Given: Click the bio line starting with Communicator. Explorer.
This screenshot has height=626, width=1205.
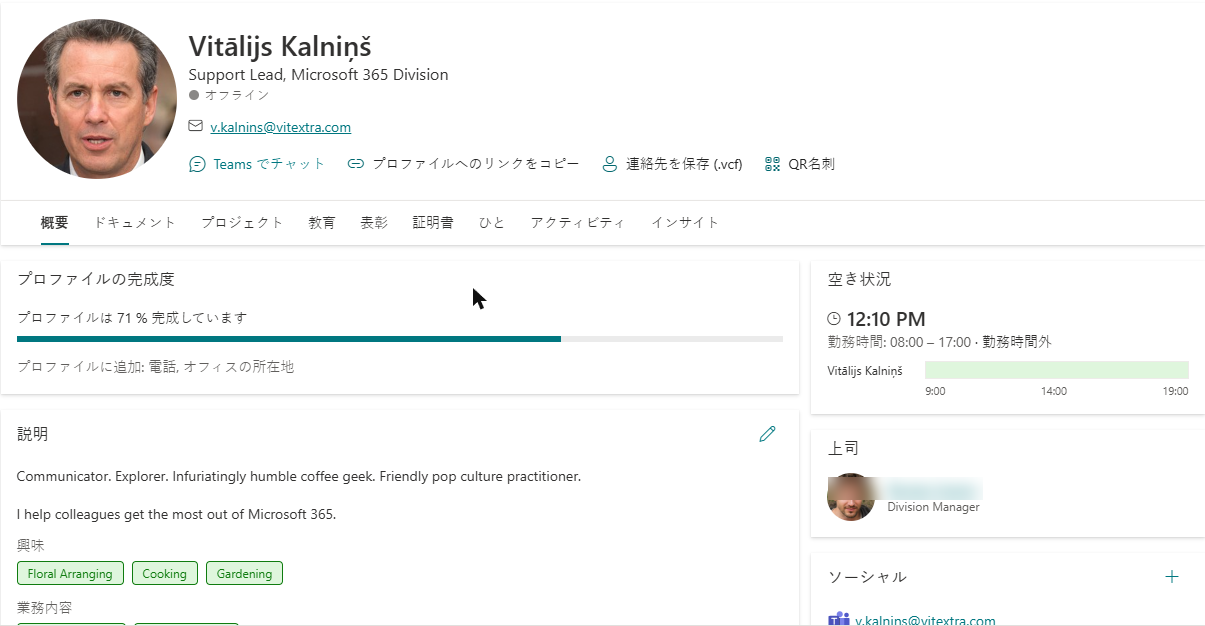Looking at the screenshot, I should [299, 476].
